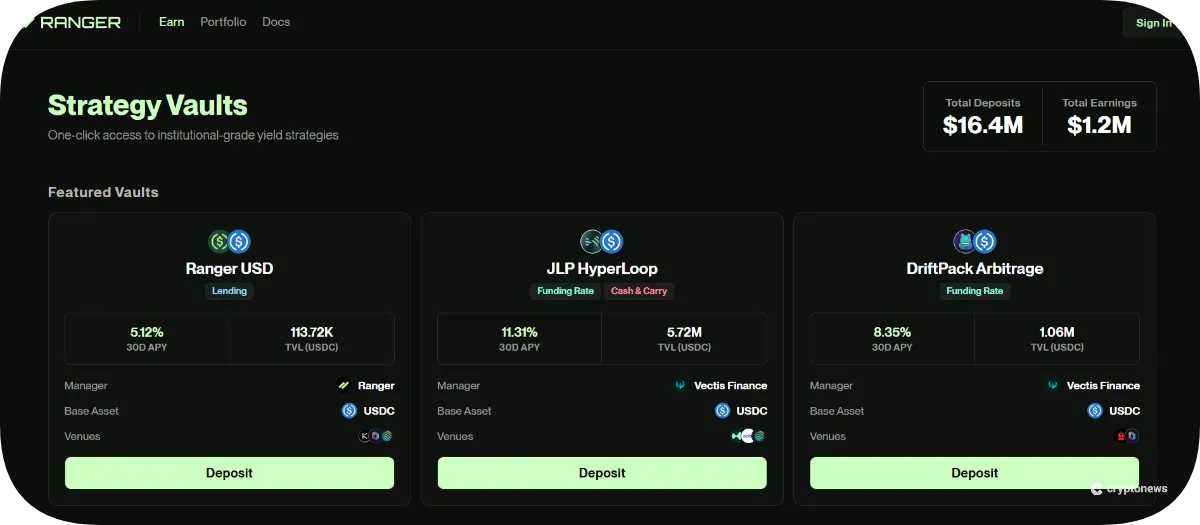
Task: Click Vectis Finance name in JLP HyperLoop card
Action: [731, 385]
